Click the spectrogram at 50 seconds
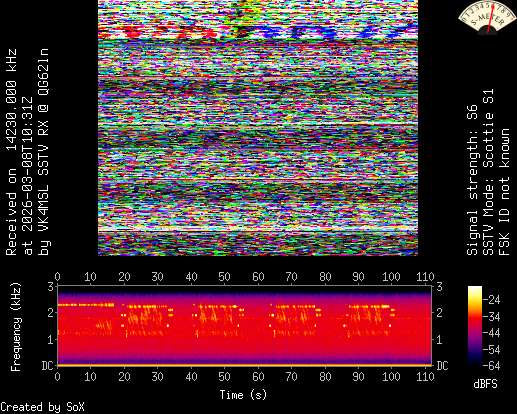517x414 pixels. point(224,325)
